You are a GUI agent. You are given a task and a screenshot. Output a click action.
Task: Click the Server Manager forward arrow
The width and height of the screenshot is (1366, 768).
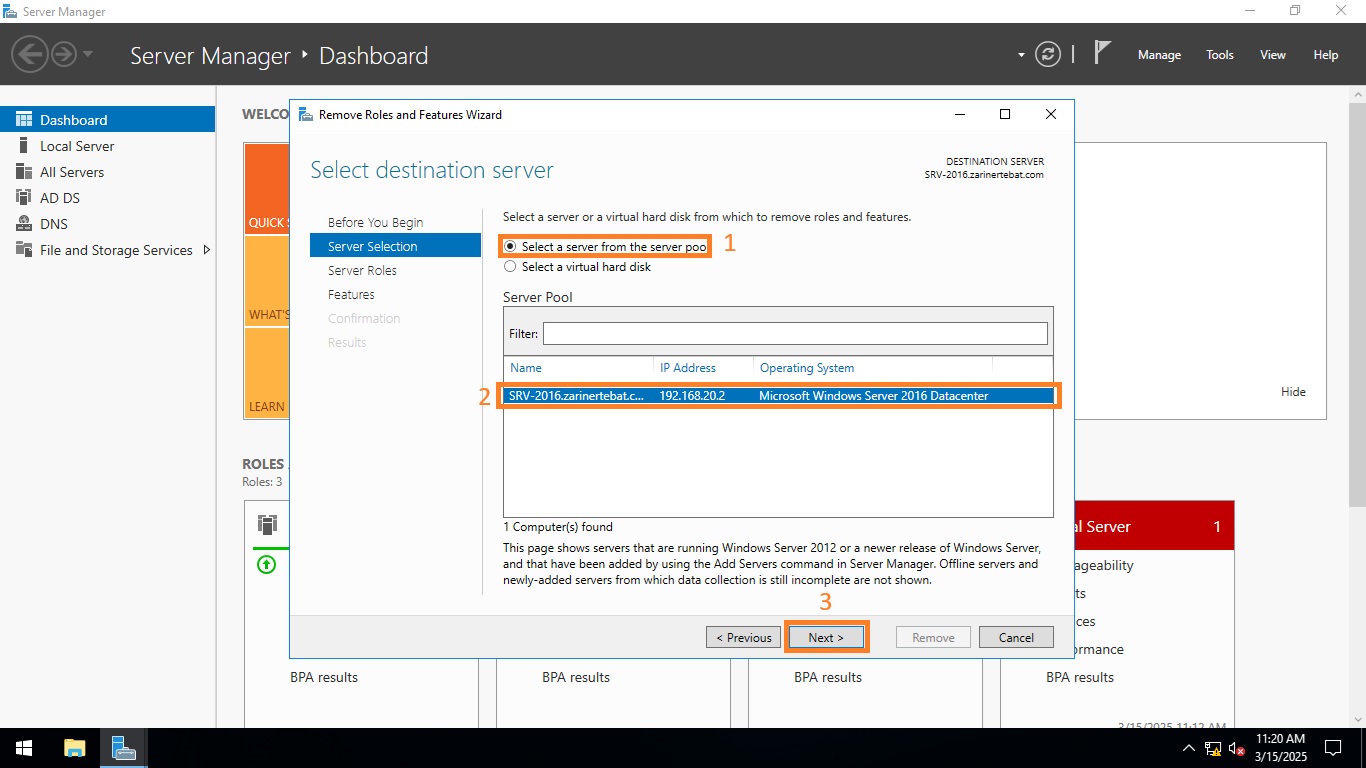pyautogui.click(x=64, y=53)
